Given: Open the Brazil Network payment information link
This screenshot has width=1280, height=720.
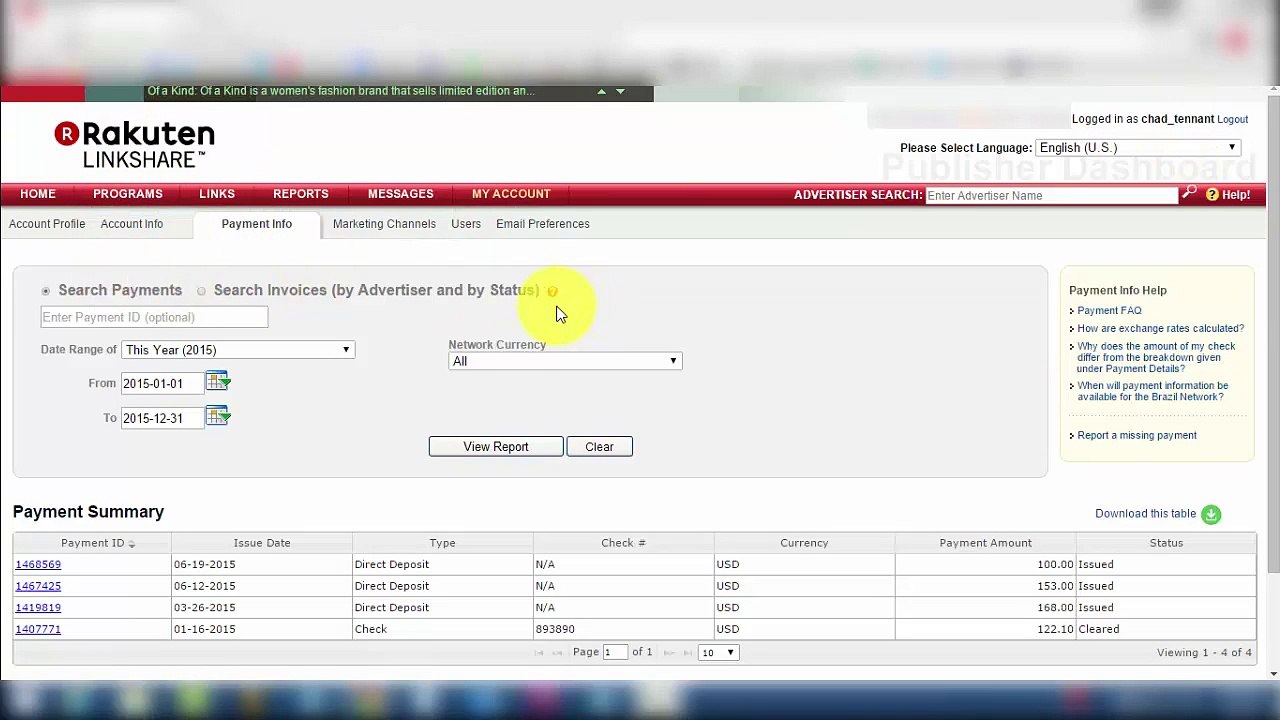Looking at the screenshot, I should (x=1152, y=391).
